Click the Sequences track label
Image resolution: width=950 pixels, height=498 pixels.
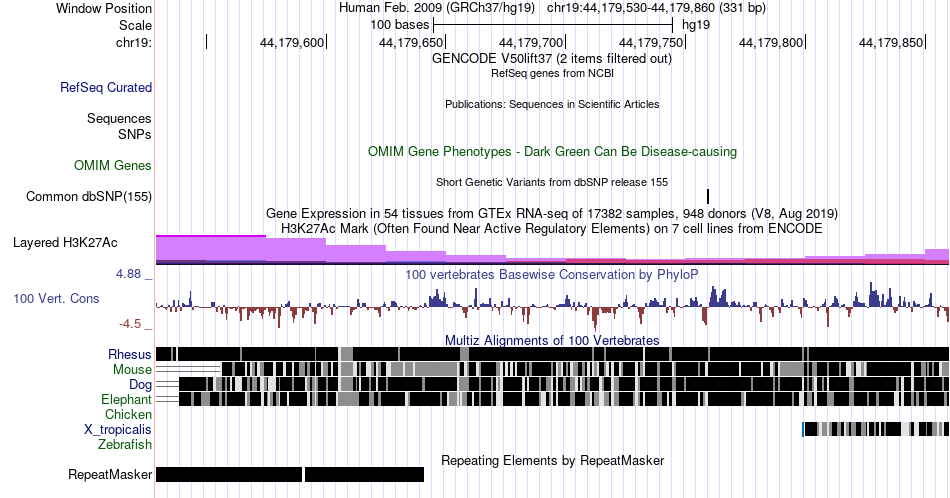click(x=119, y=118)
